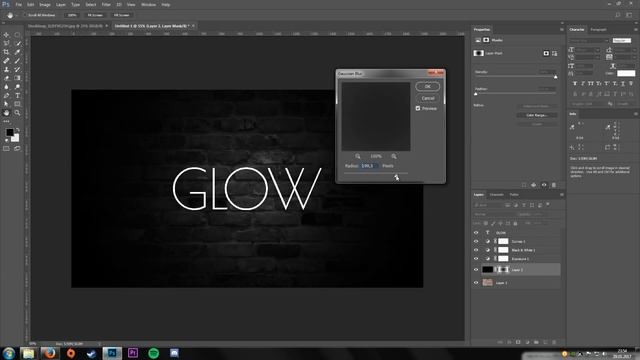This screenshot has height=360, width=640.
Task: Open the File menu
Action: coord(18,4)
